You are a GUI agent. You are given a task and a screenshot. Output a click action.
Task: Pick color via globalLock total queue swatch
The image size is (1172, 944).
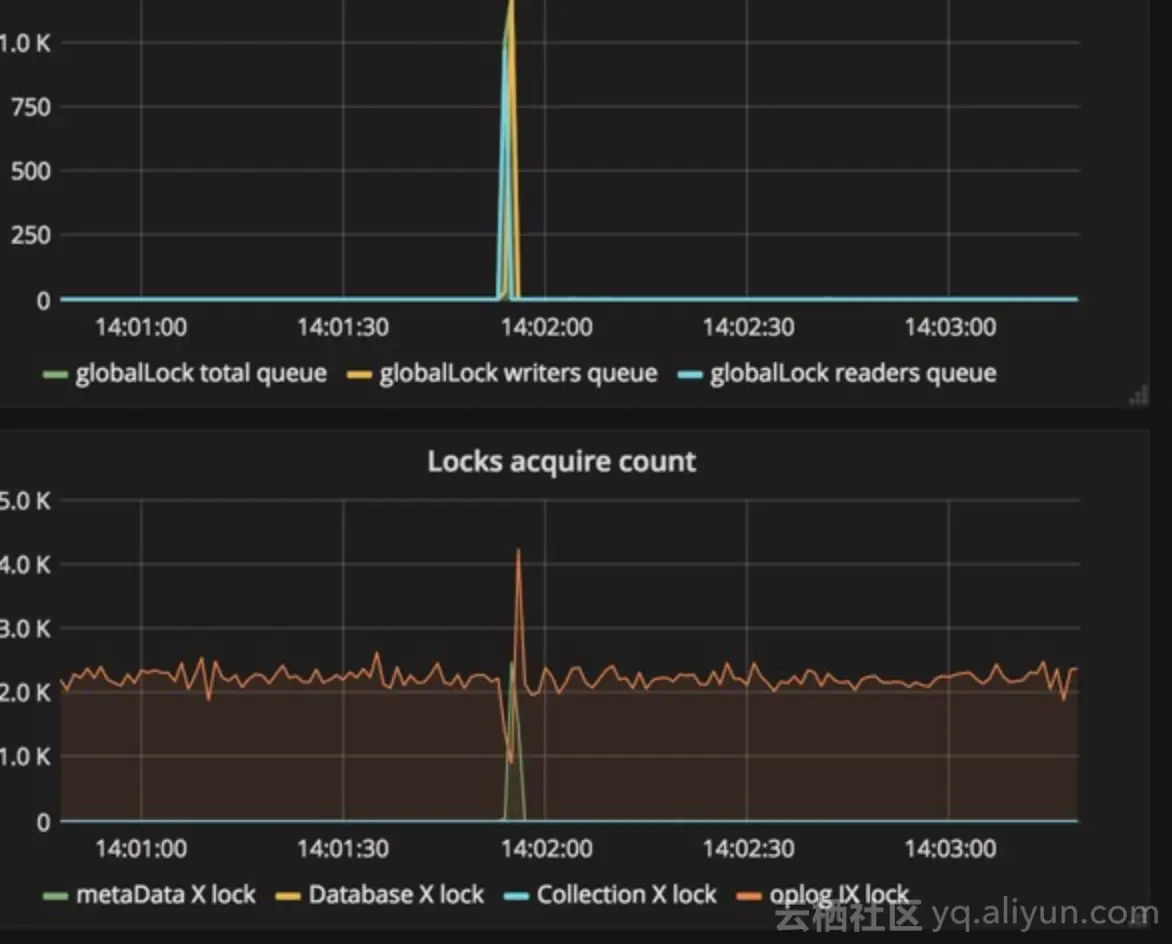(55, 374)
